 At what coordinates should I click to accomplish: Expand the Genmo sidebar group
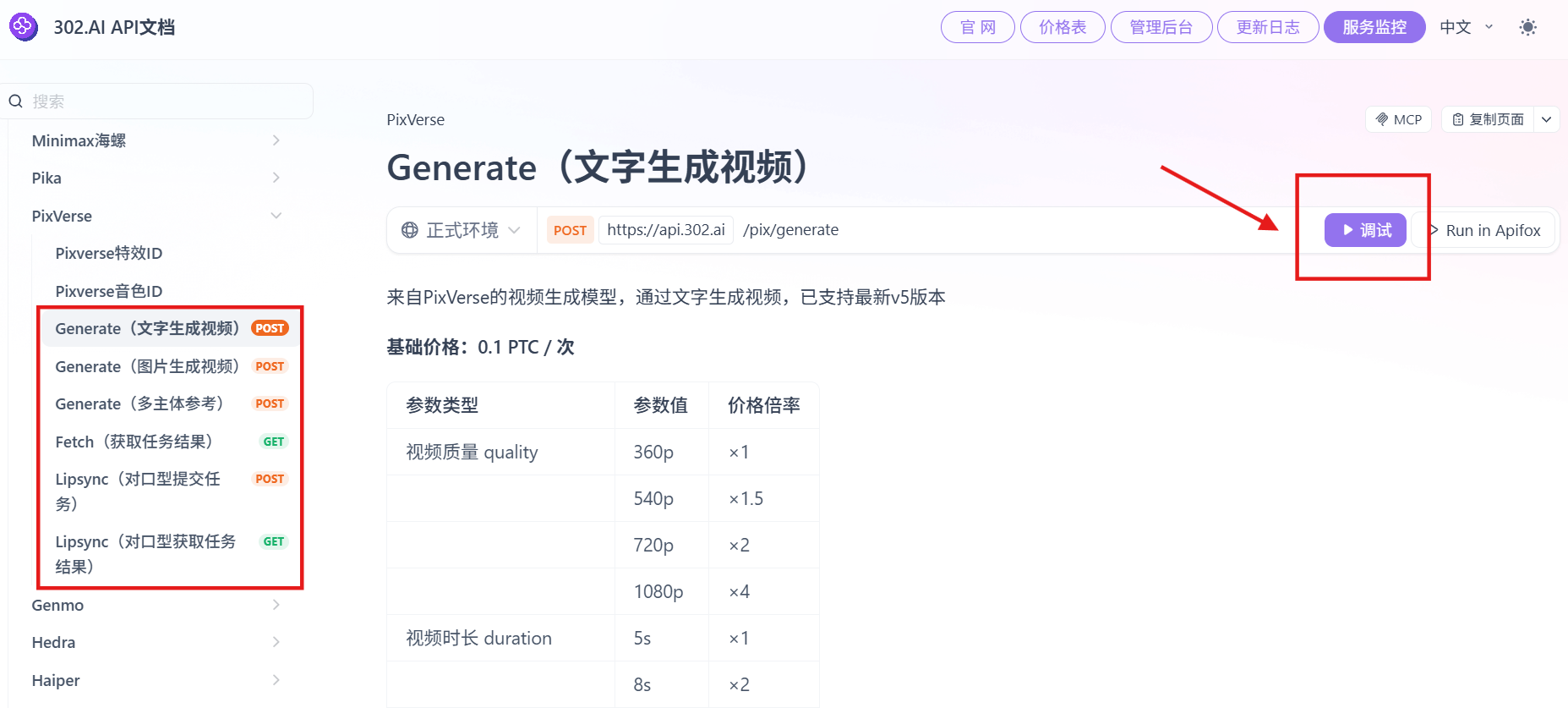tap(156, 605)
